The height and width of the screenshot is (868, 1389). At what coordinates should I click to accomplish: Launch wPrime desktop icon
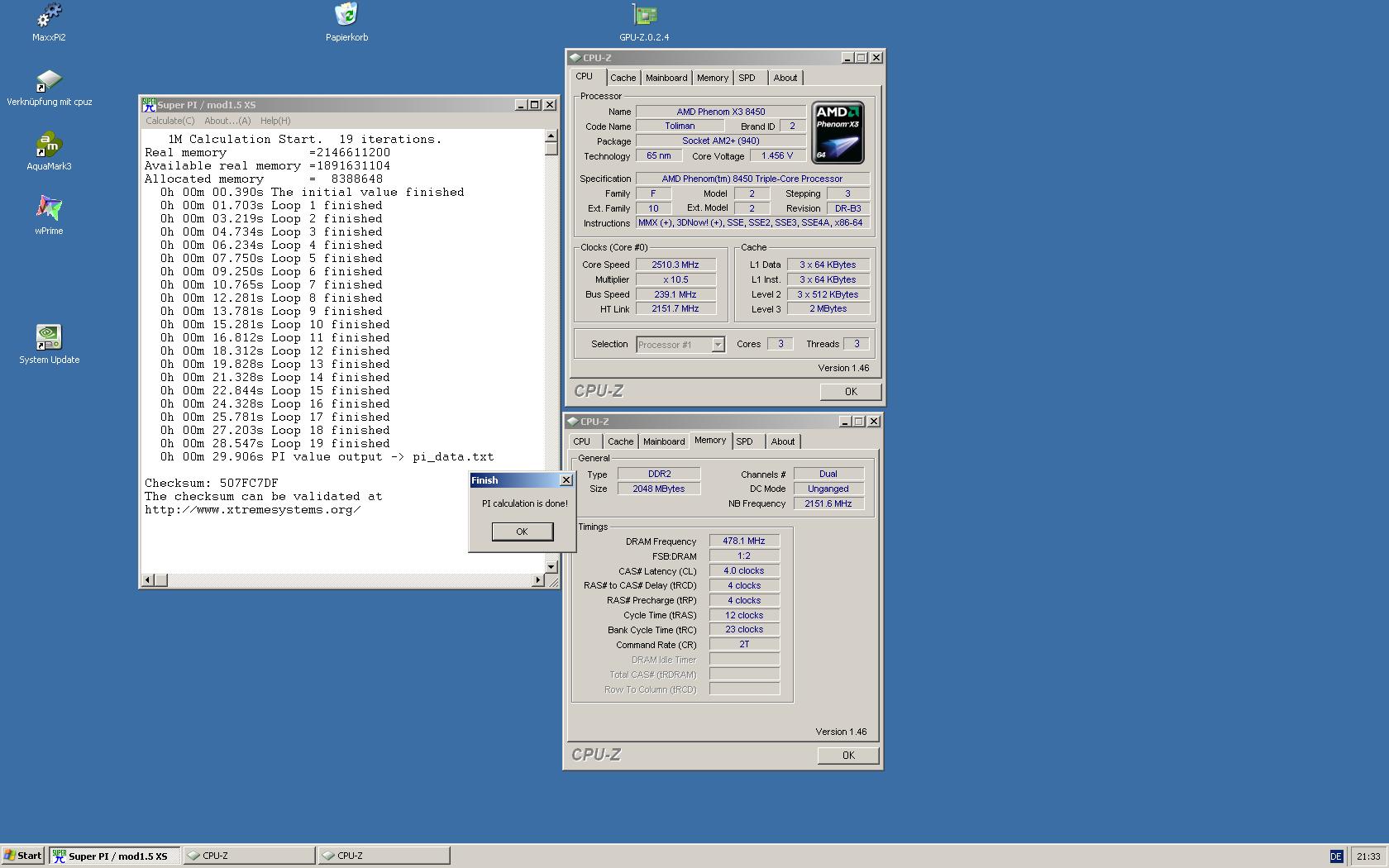[49, 216]
